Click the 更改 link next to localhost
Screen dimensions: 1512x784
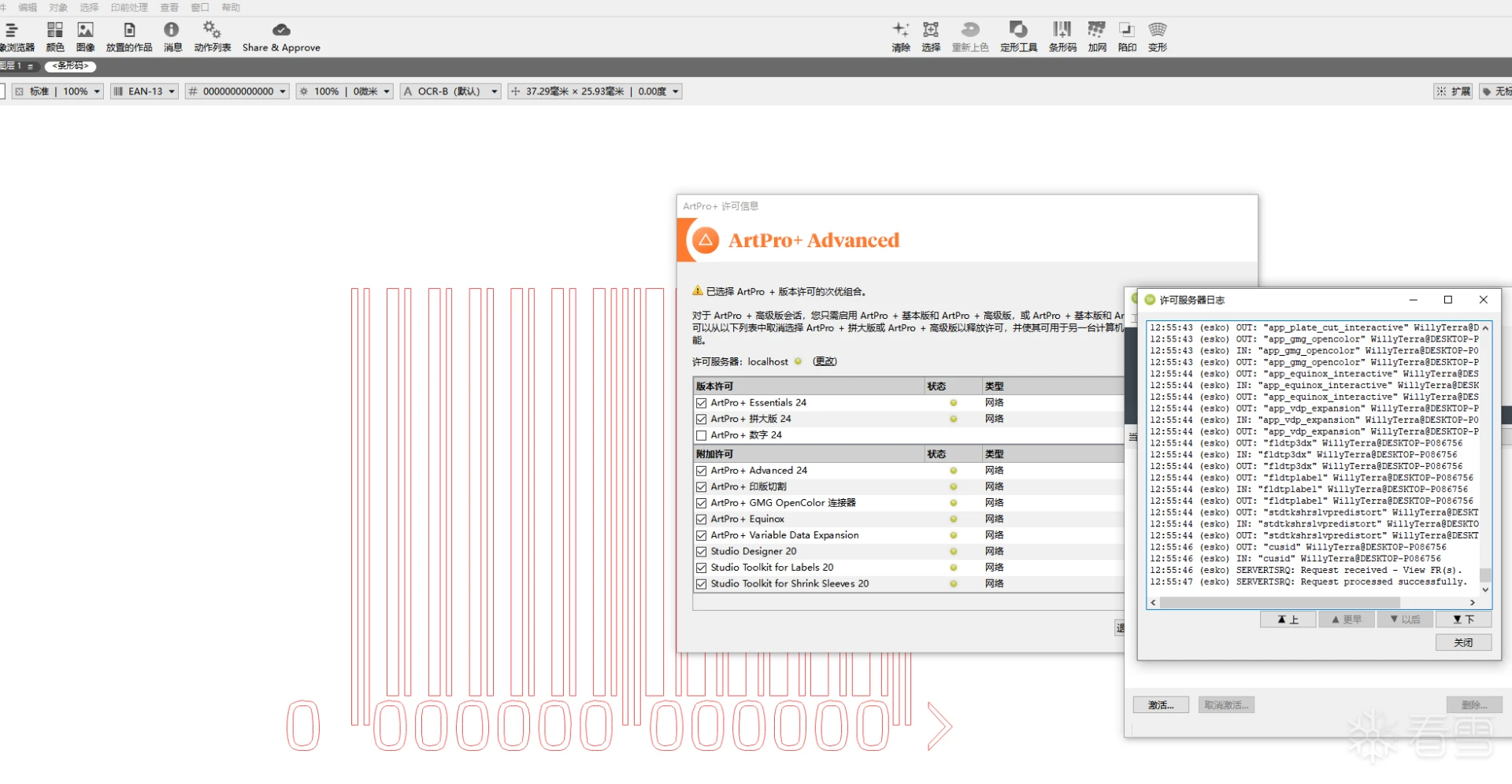click(x=825, y=361)
